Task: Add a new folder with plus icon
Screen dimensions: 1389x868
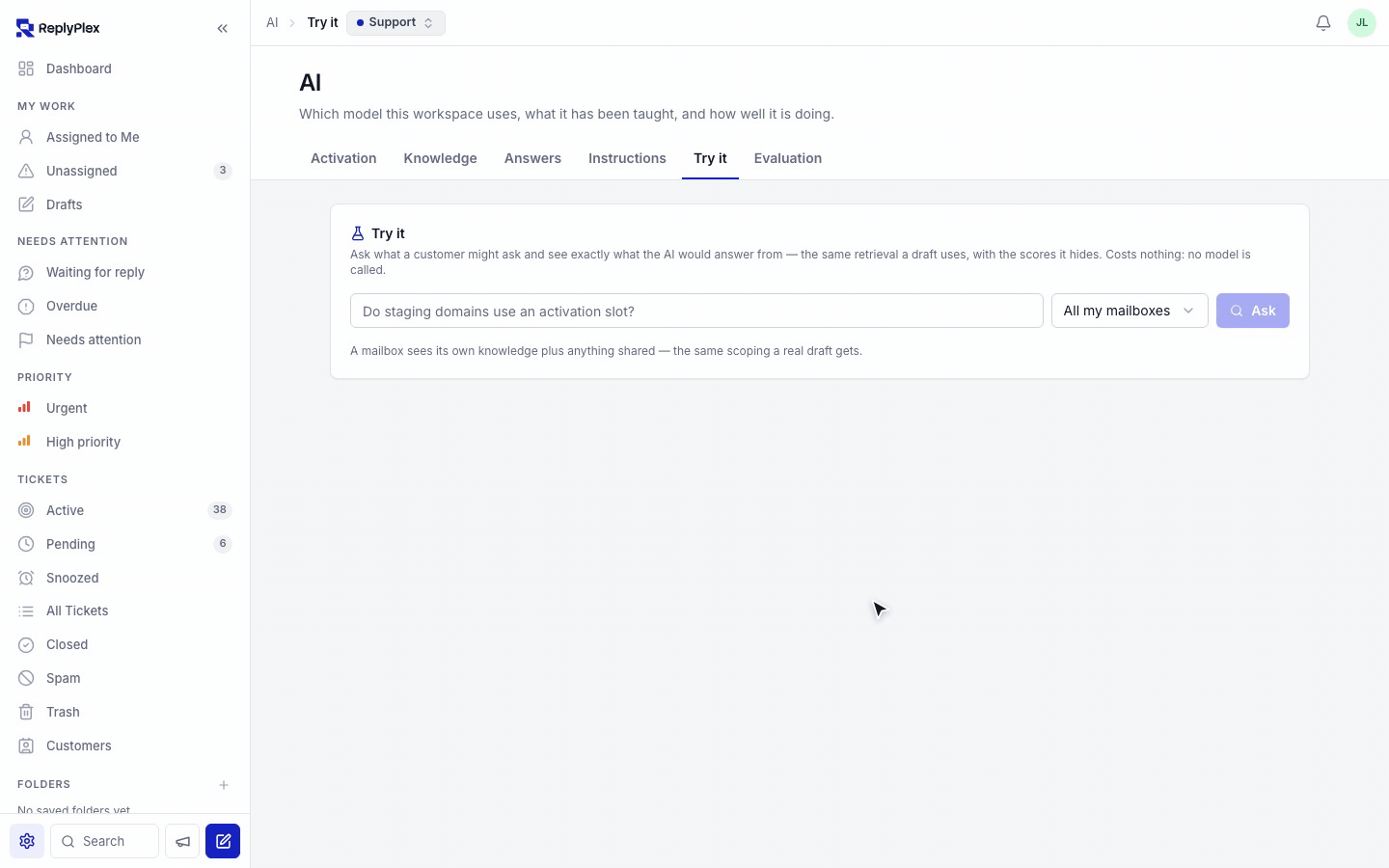Action: coord(224,785)
